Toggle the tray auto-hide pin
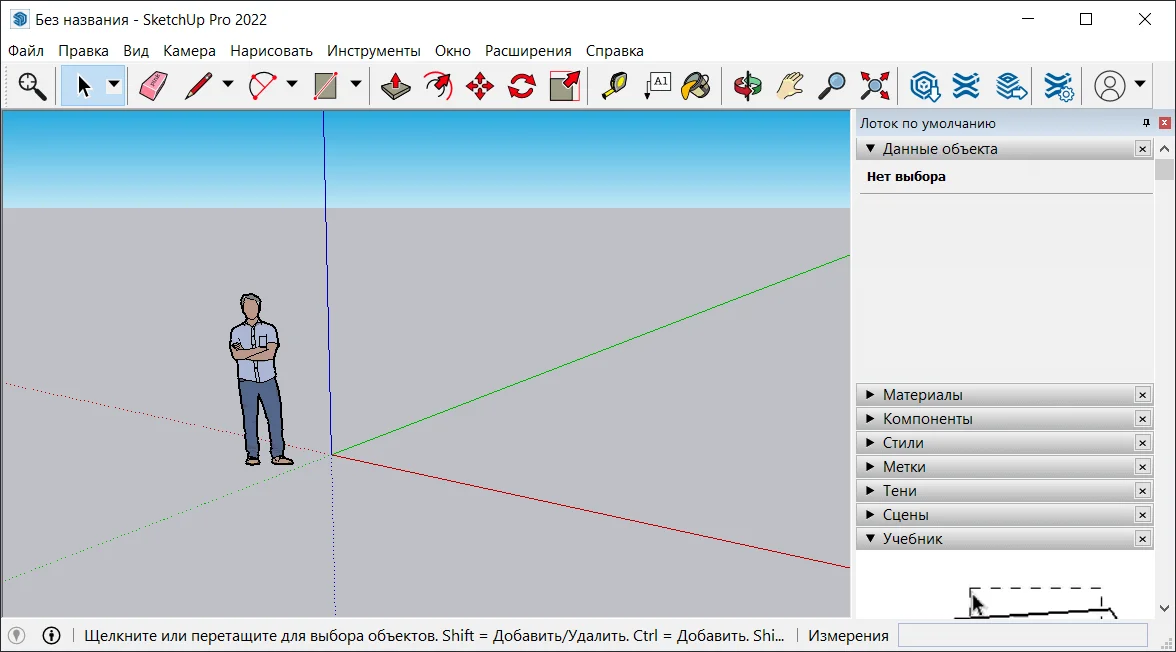This screenshot has width=1176, height=652. [x=1146, y=122]
